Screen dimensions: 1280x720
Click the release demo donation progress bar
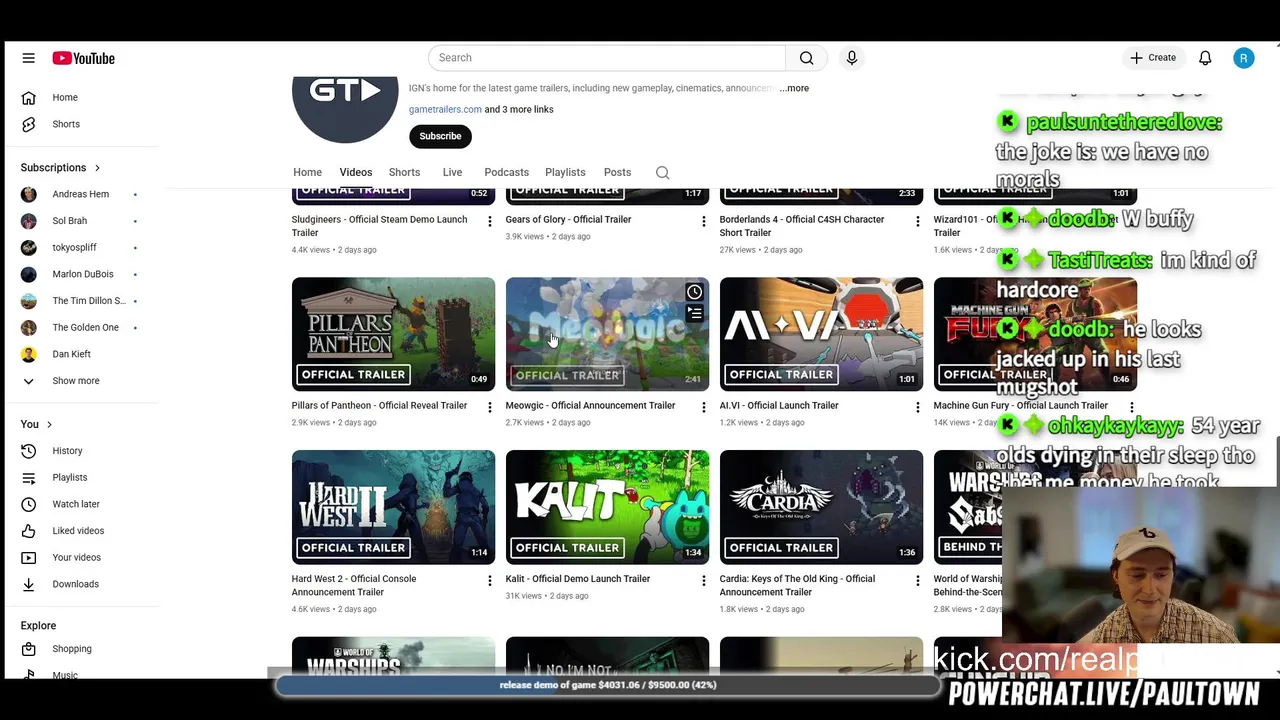pos(607,685)
